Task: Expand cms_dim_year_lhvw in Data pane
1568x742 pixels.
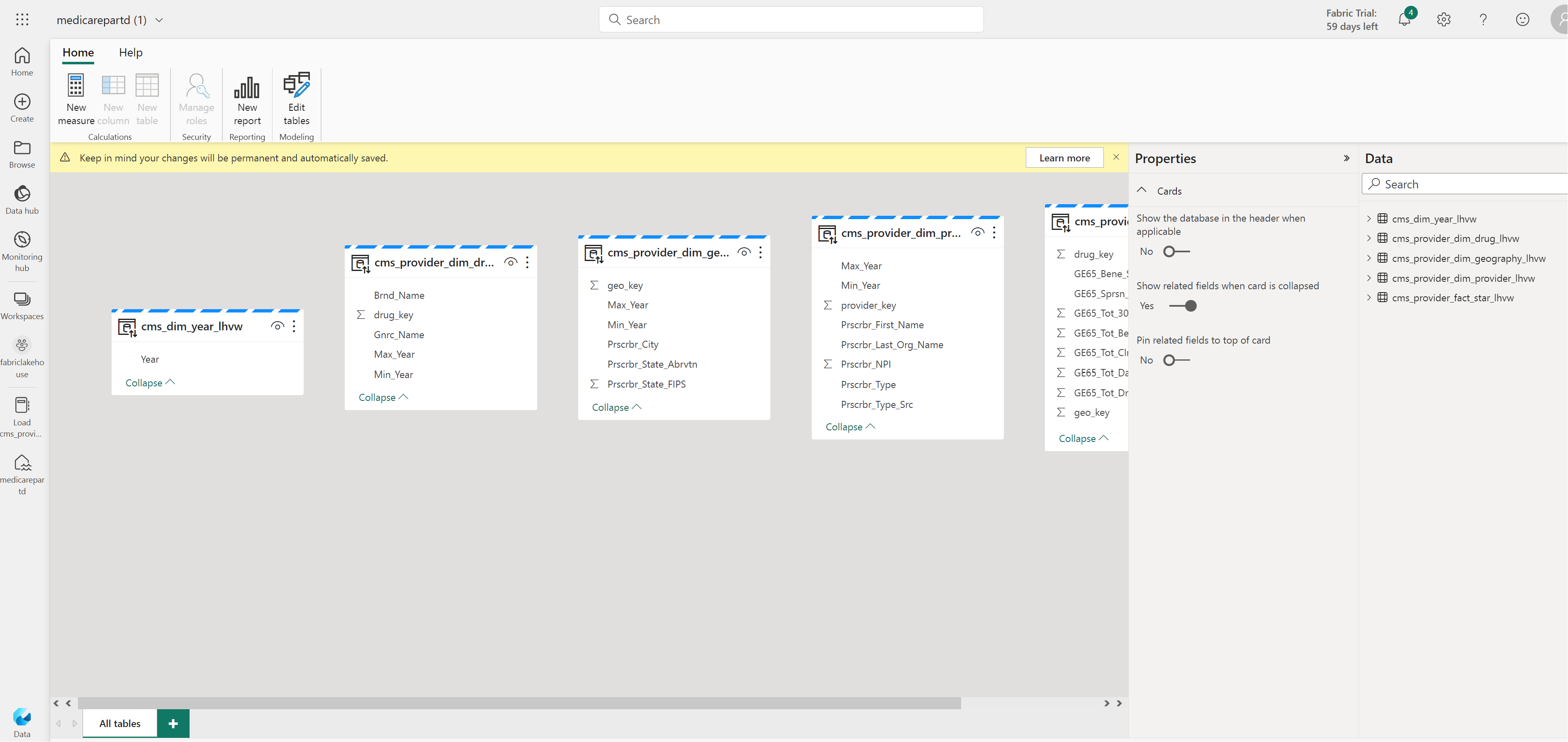Action: [1369, 219]
